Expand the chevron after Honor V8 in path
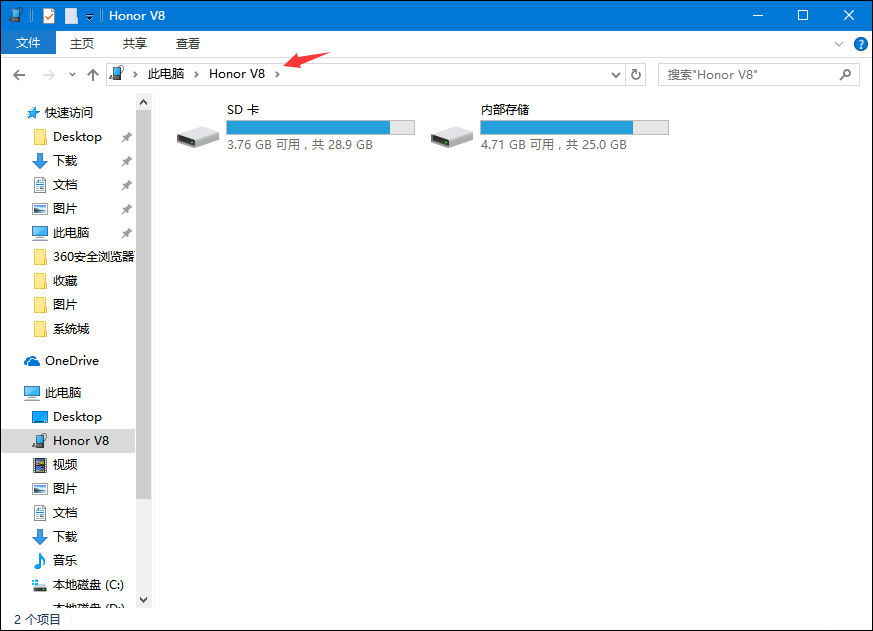The height and width of the screenshot is (631, 873). tap(277, 74)
